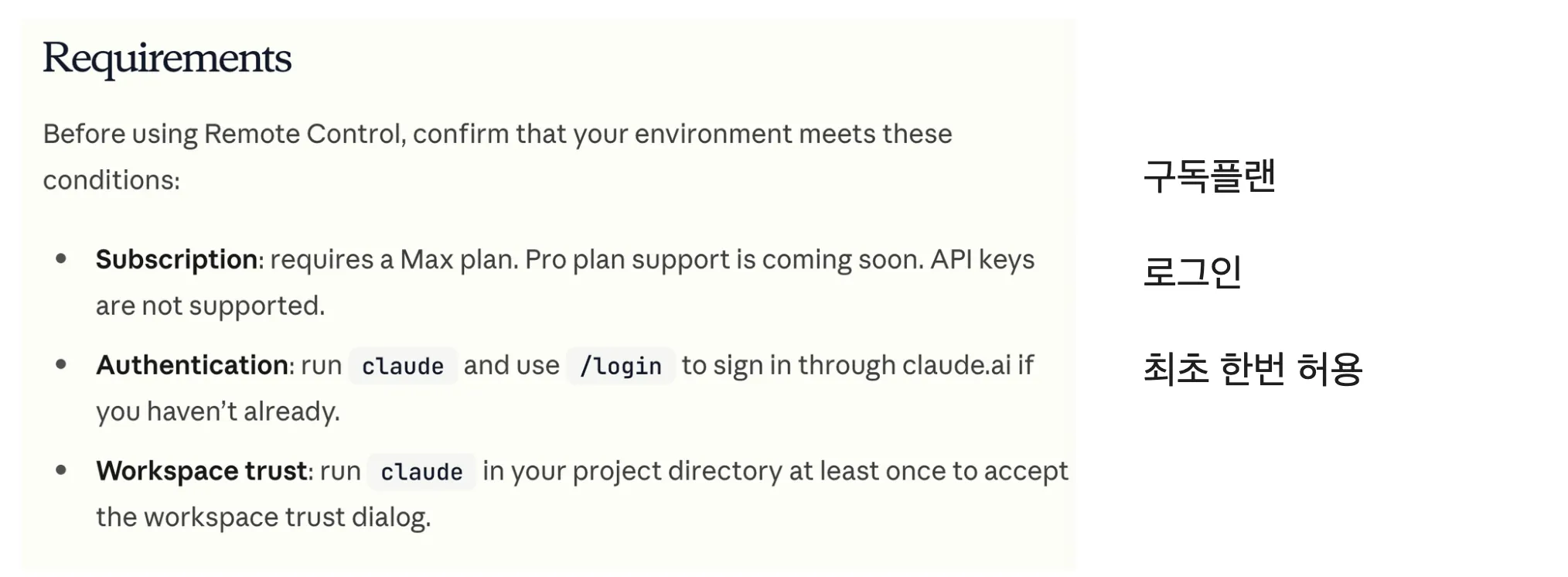Click the claude code snippet after Workspace trust

pos(421,472)
